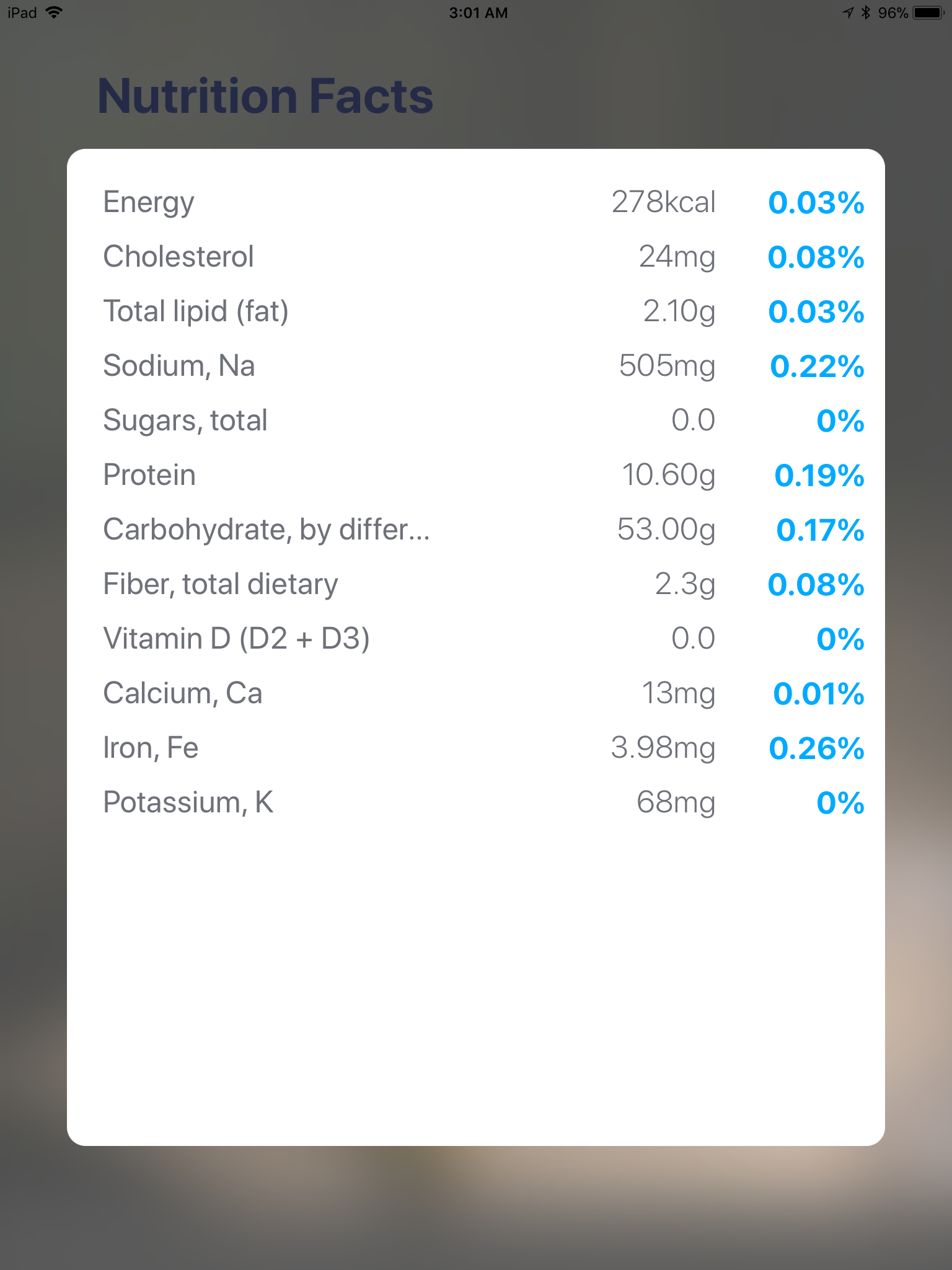
Task: Tap the 3:01 AM clock
Action: tap(478, 13)
